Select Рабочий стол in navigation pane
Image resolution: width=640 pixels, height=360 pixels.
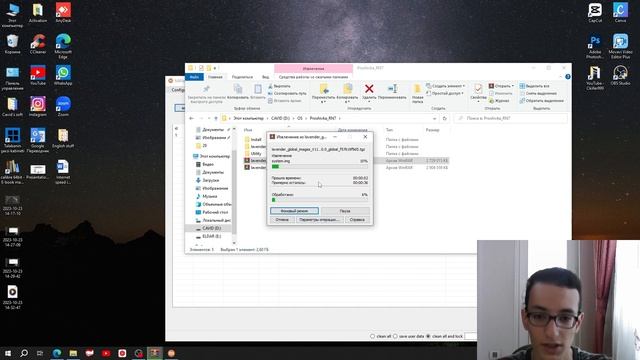tap(215, 212)
